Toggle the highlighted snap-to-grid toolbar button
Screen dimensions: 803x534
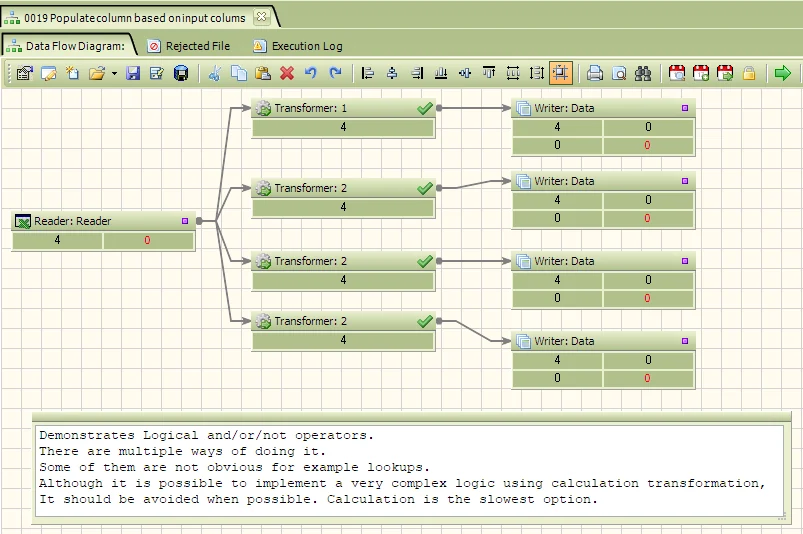[x=561, y=73]
